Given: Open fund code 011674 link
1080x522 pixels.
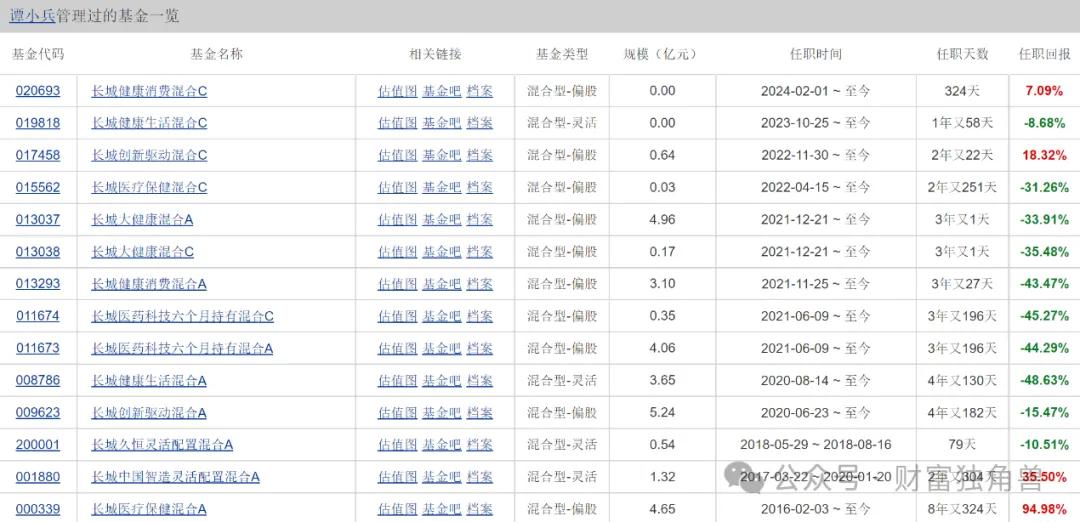Looking at the screenshot, I should (x=38, y=316).
